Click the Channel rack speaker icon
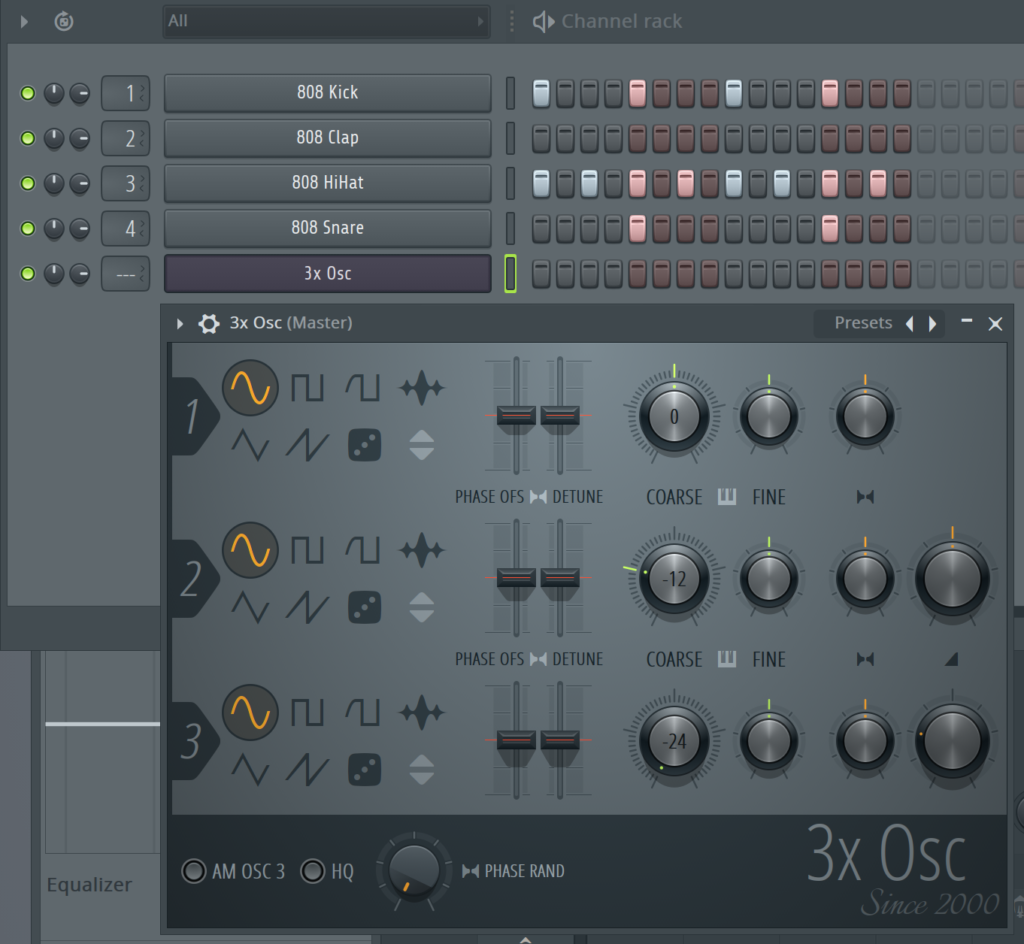This screenshot has height=944, width=1024. click(x=543, y=21)
